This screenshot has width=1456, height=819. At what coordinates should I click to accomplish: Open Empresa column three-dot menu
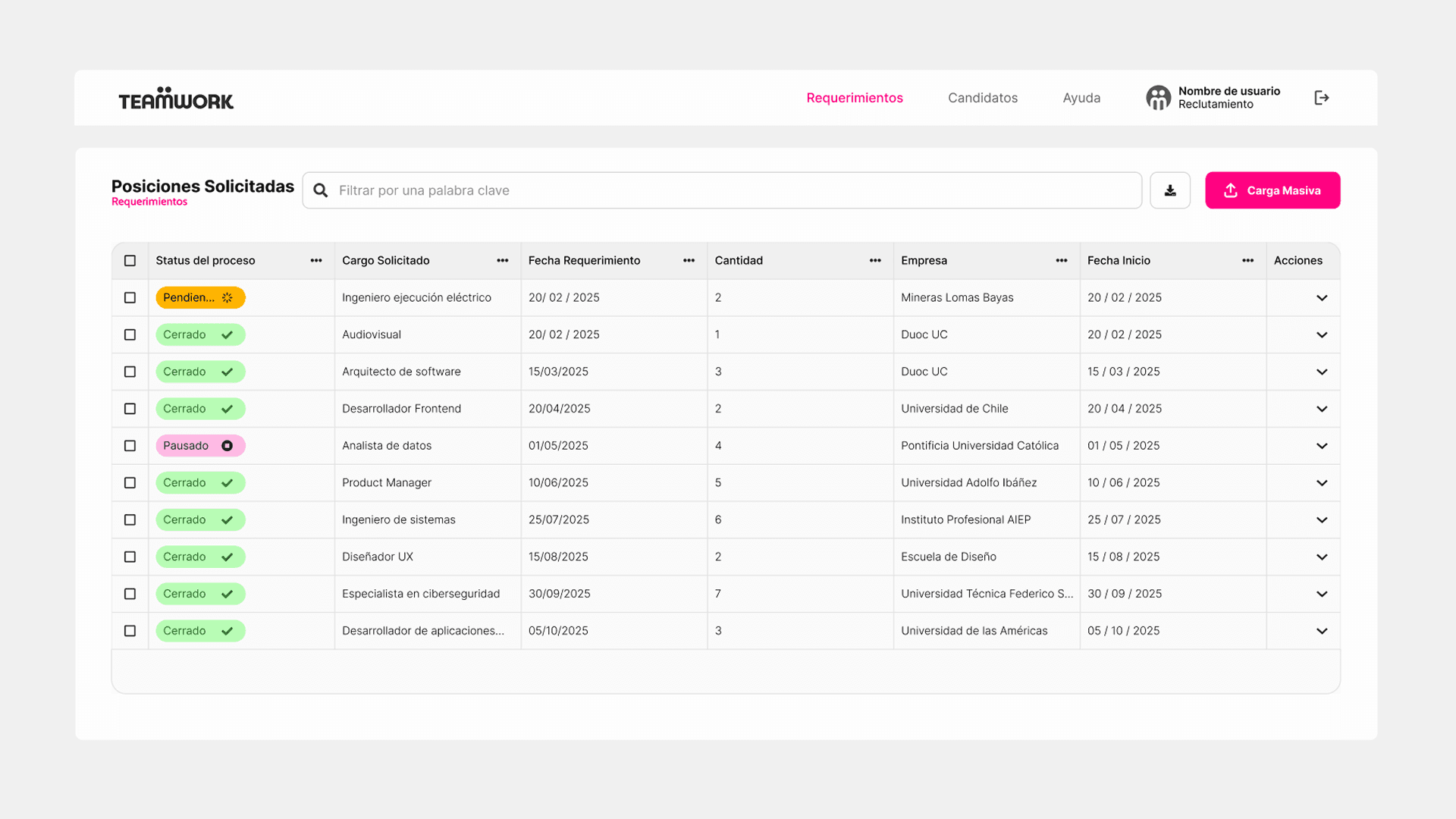point(1061,261)
